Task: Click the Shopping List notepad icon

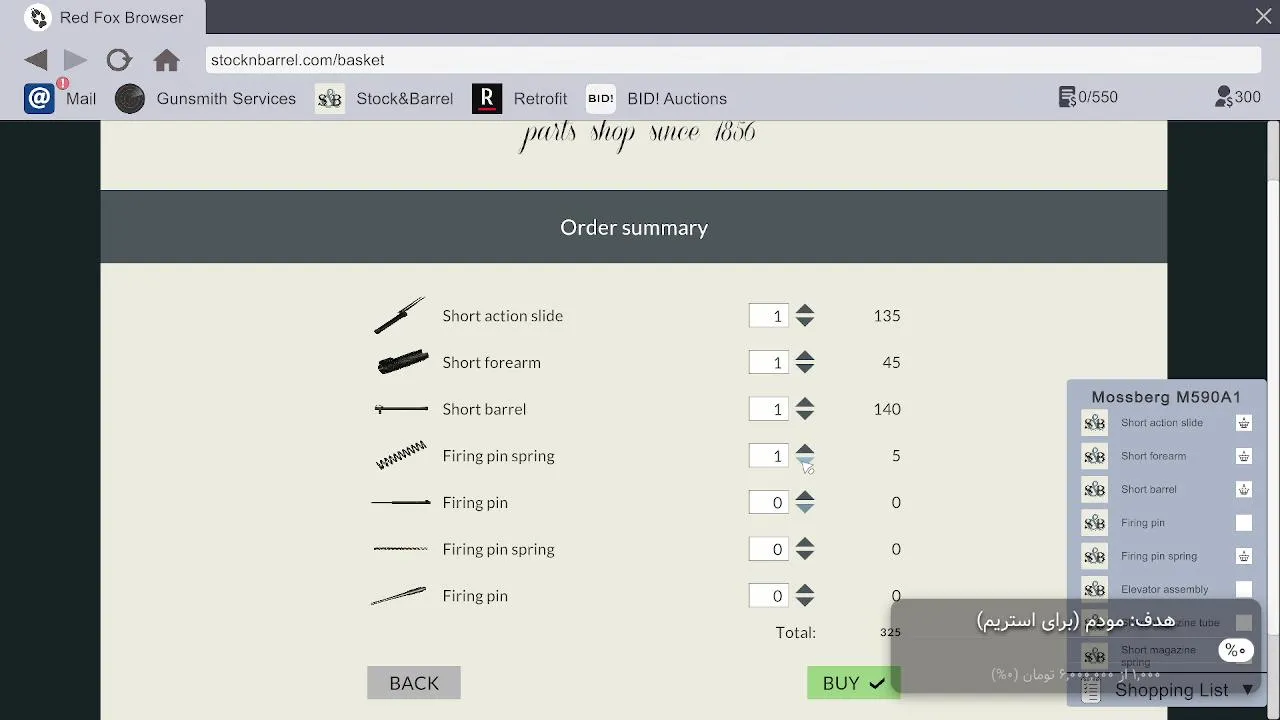Action: click(1092, 690)
